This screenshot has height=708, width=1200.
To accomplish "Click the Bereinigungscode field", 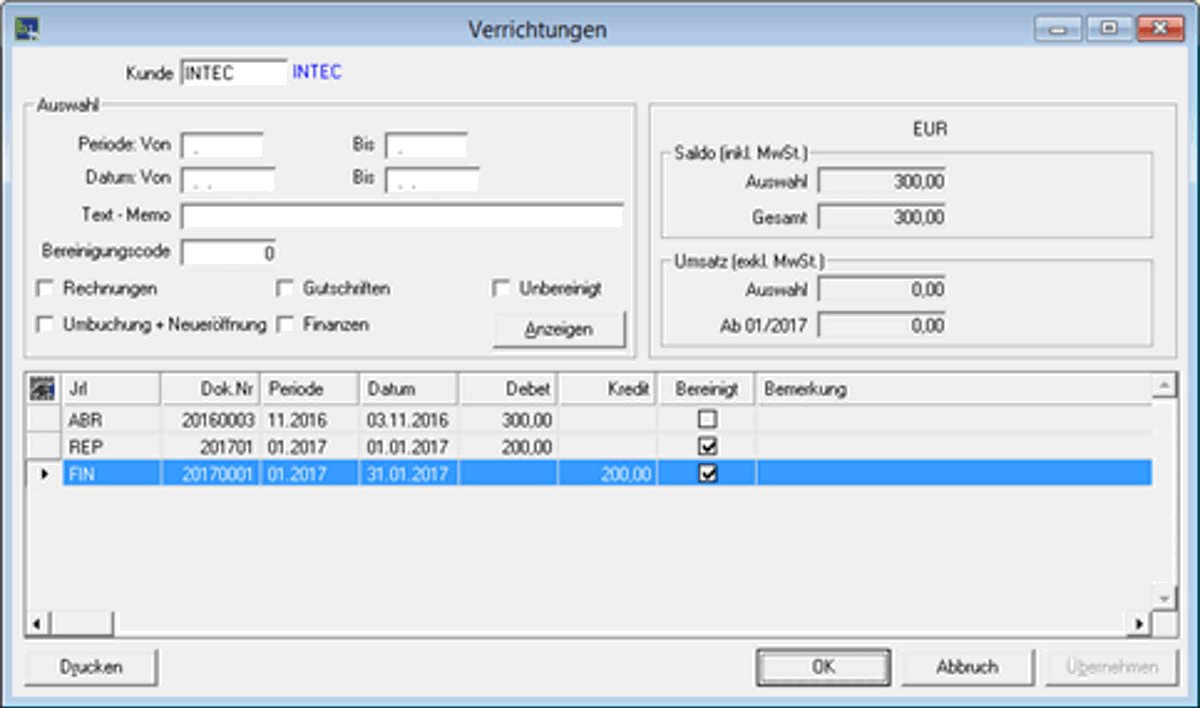I will [229, 252].
